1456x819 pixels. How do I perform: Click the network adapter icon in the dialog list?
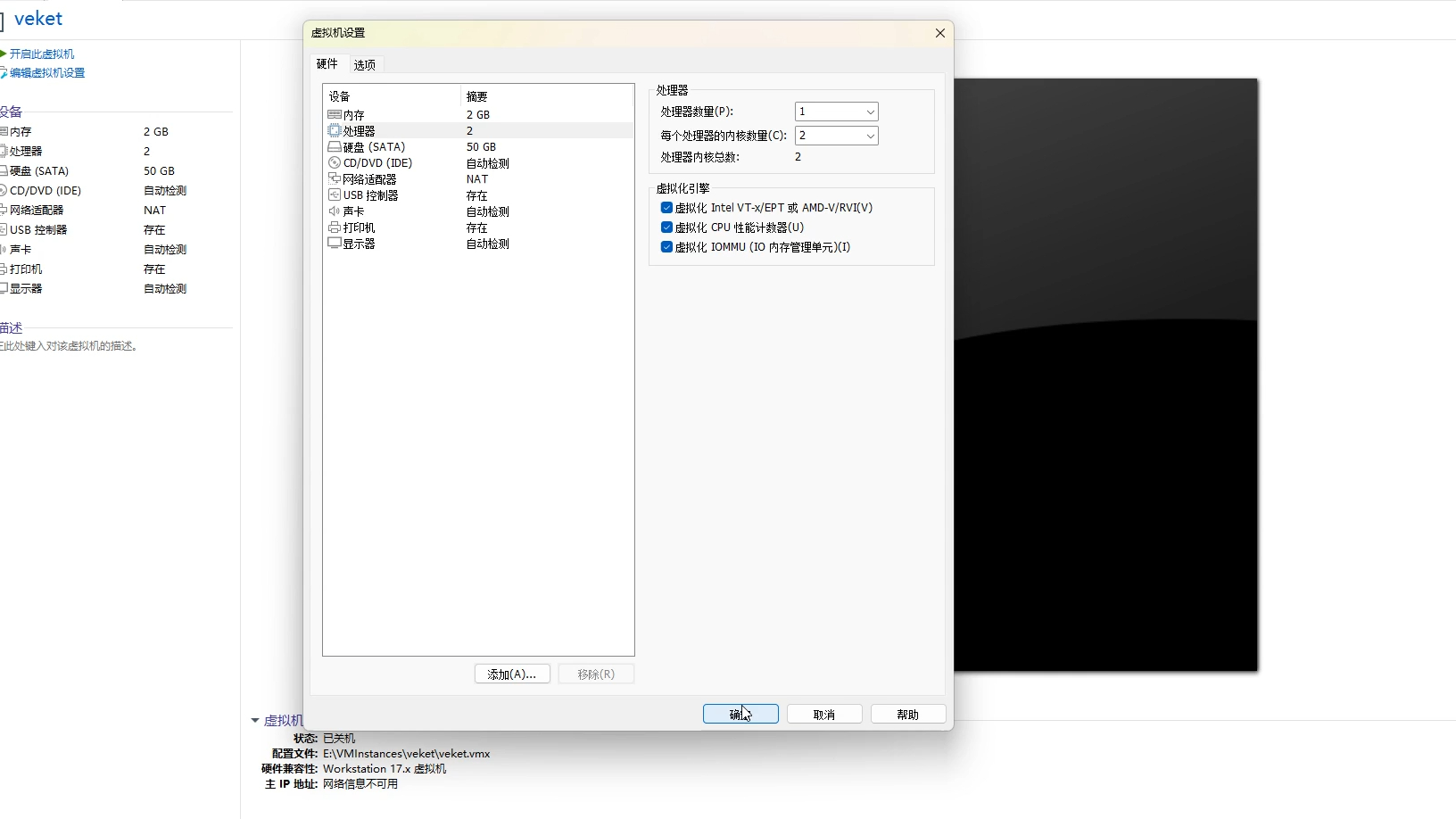tap(335, 178)
